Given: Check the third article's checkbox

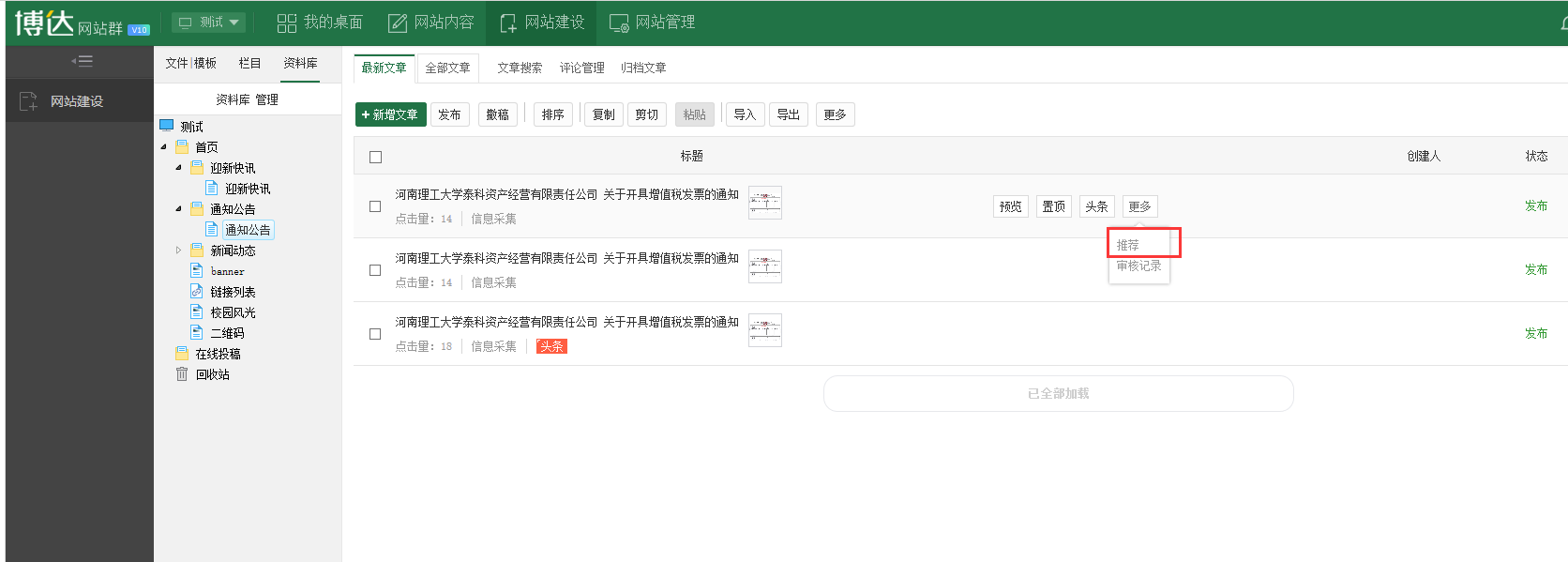Looking at the screenshot, I should point(375,334).
